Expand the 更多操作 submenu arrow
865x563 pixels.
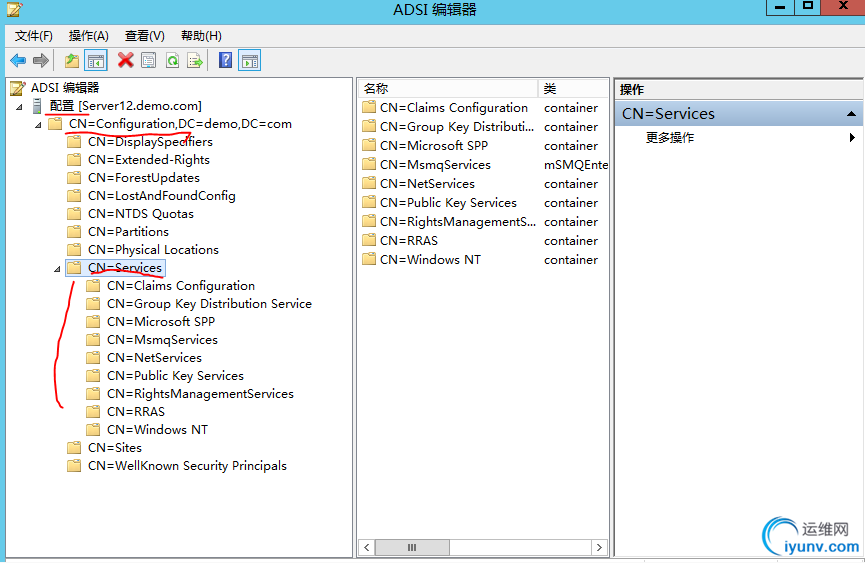click(x=852, y=138)
